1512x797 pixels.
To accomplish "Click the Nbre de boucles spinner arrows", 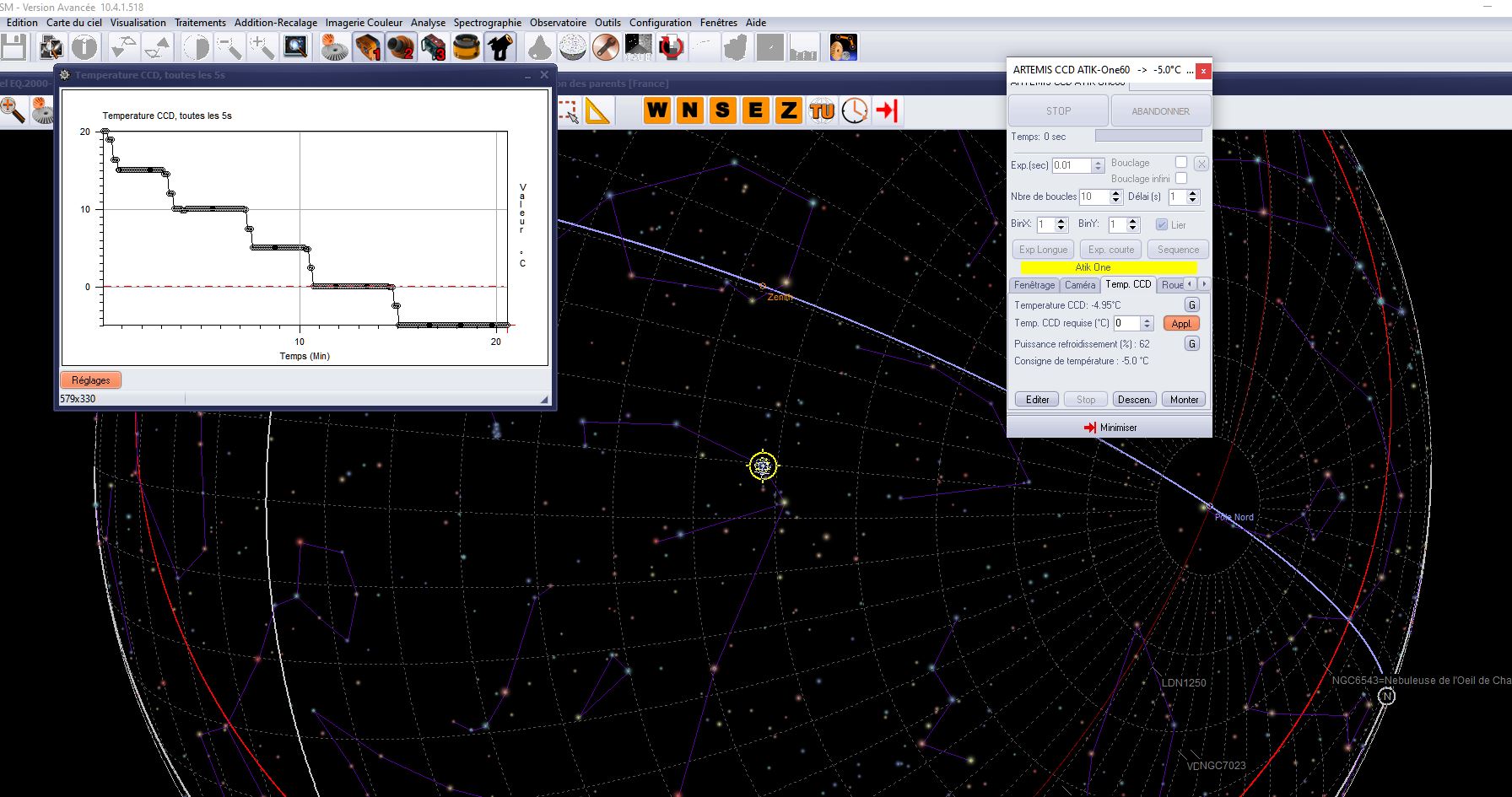I will click(1115, 197).
